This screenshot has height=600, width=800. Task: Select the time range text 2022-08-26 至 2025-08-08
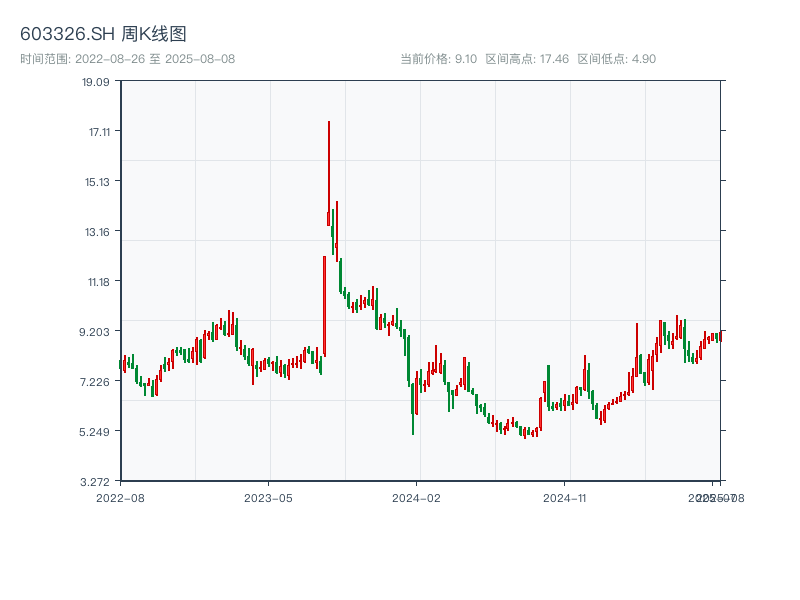[x=155, y=59]
